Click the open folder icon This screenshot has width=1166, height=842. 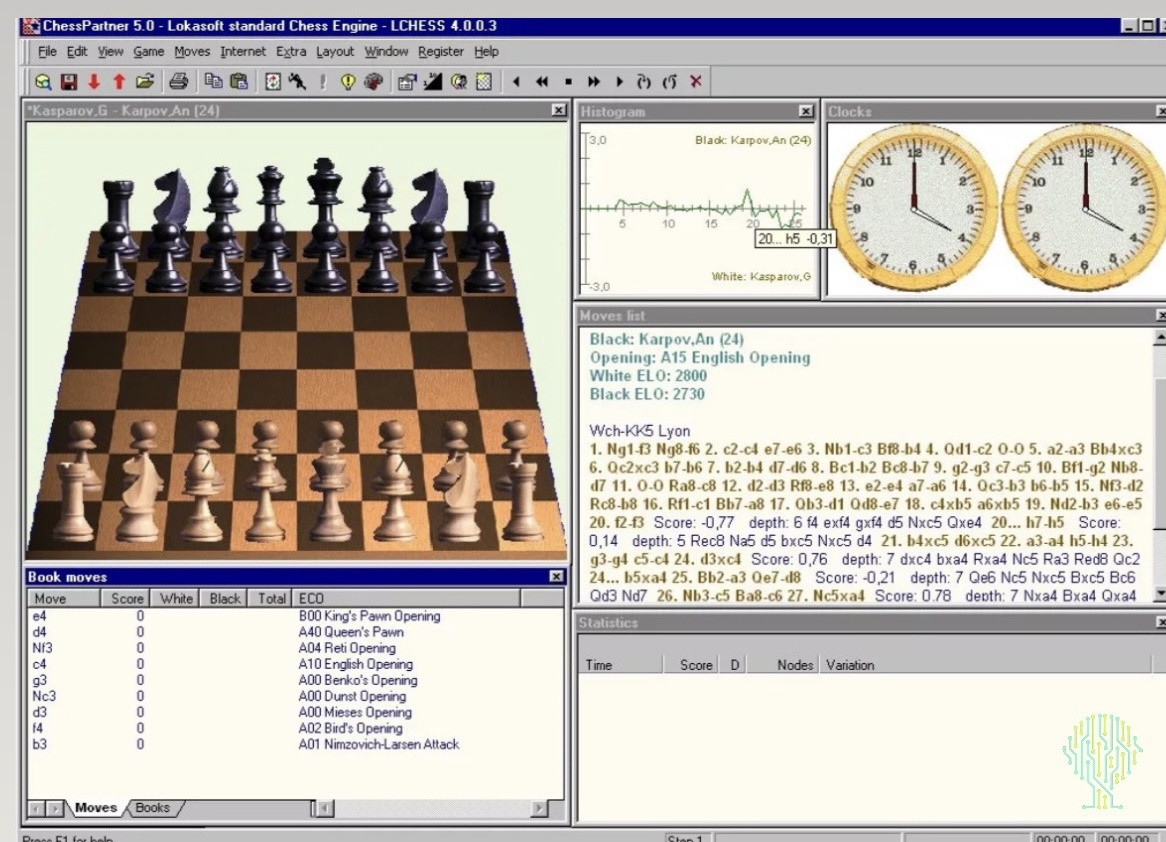(x=145, y=82)
